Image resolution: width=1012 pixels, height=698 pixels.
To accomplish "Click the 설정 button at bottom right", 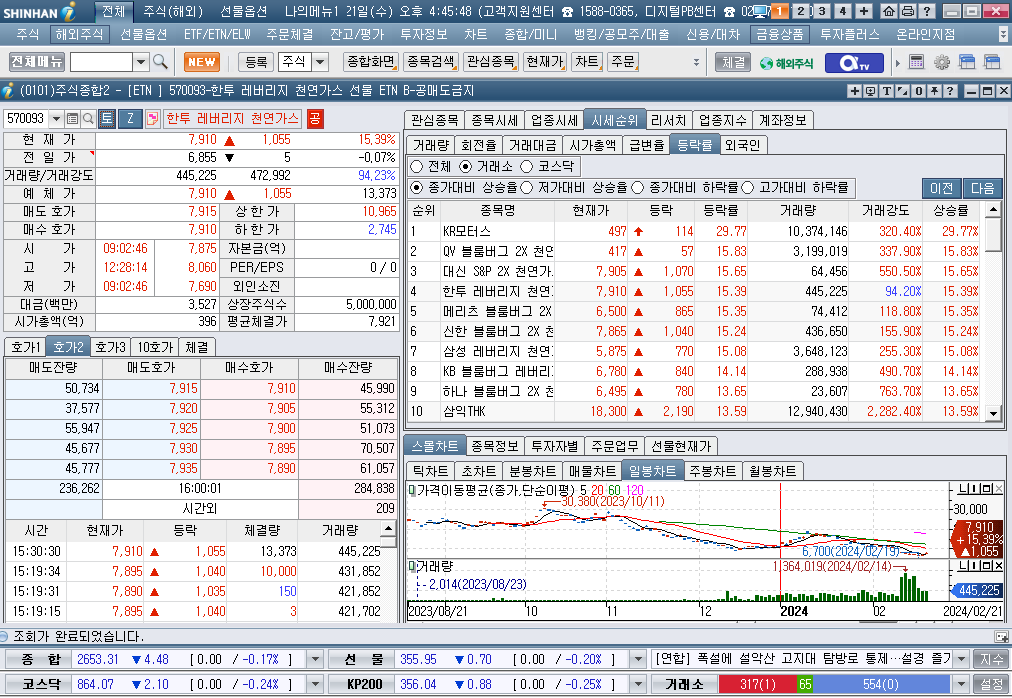I will [991, 684].
